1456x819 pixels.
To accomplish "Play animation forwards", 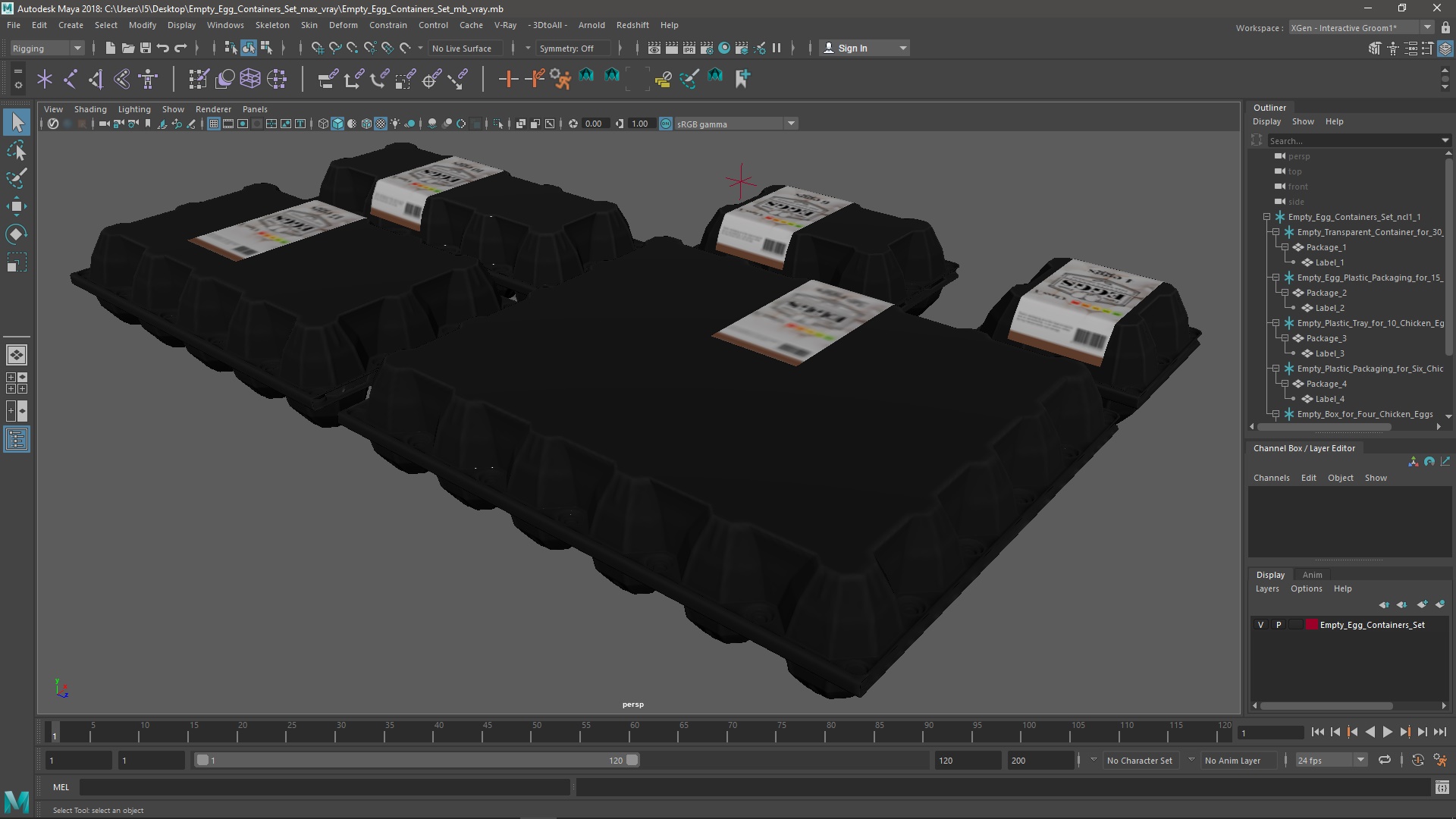I will [x=1387, y=732].
